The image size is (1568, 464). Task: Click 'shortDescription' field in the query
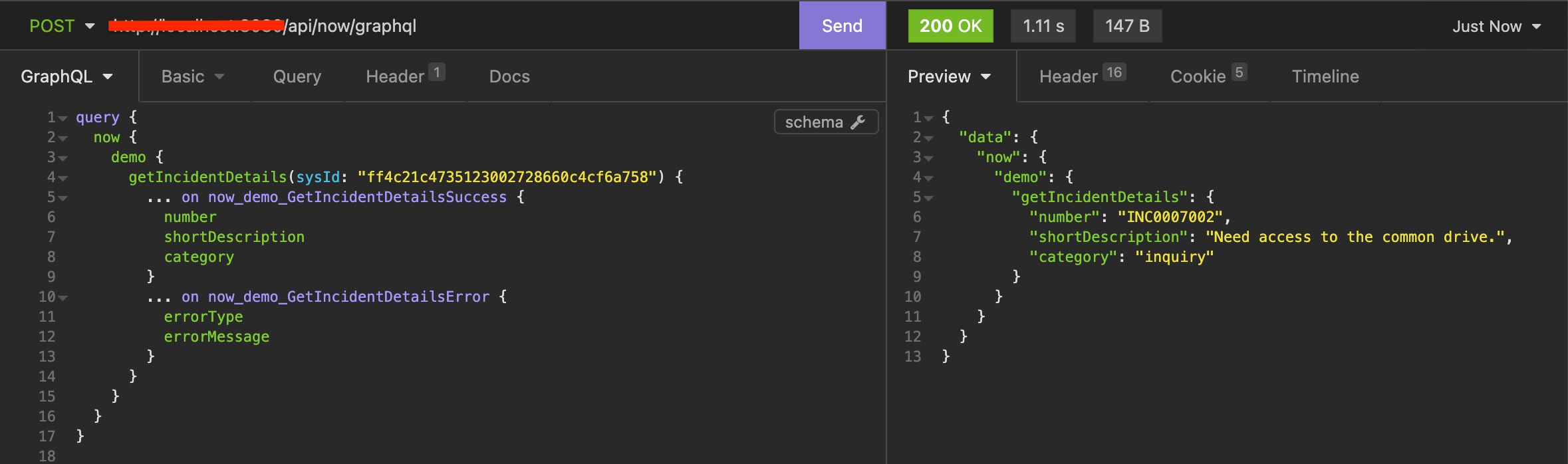(234, 237)
